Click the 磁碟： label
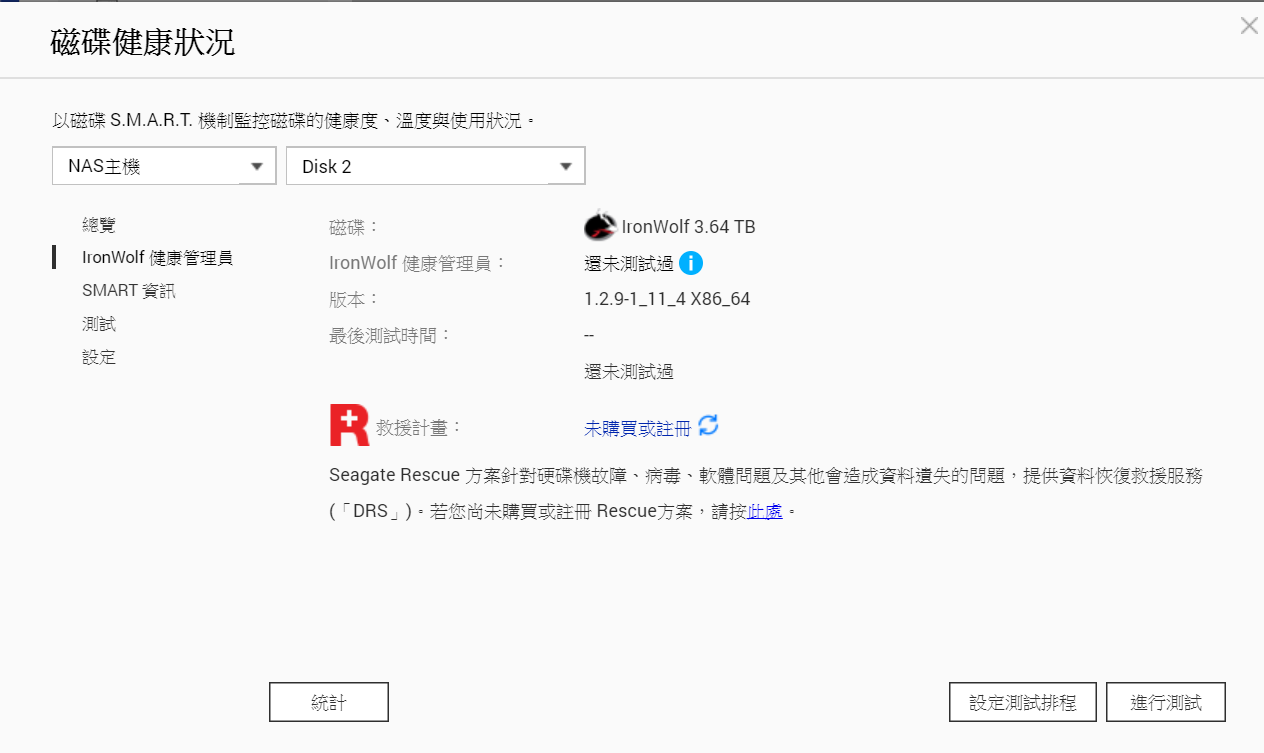The image size is (1264, 753). tap(355, 227)
